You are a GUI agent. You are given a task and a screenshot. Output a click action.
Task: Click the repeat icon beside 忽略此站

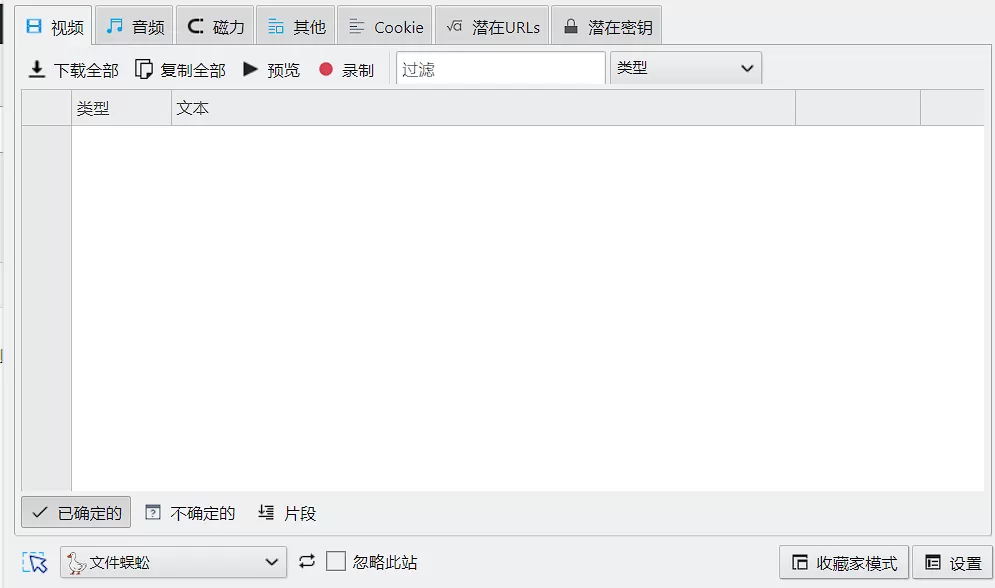pyautogui.click(x=307, y=562)
